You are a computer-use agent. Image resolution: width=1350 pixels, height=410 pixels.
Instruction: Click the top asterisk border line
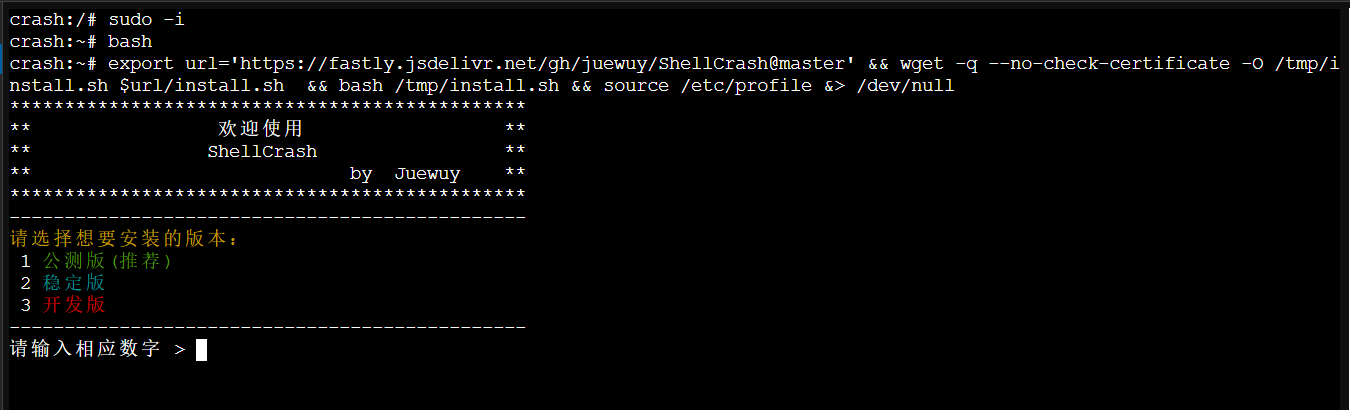(268, 107)
